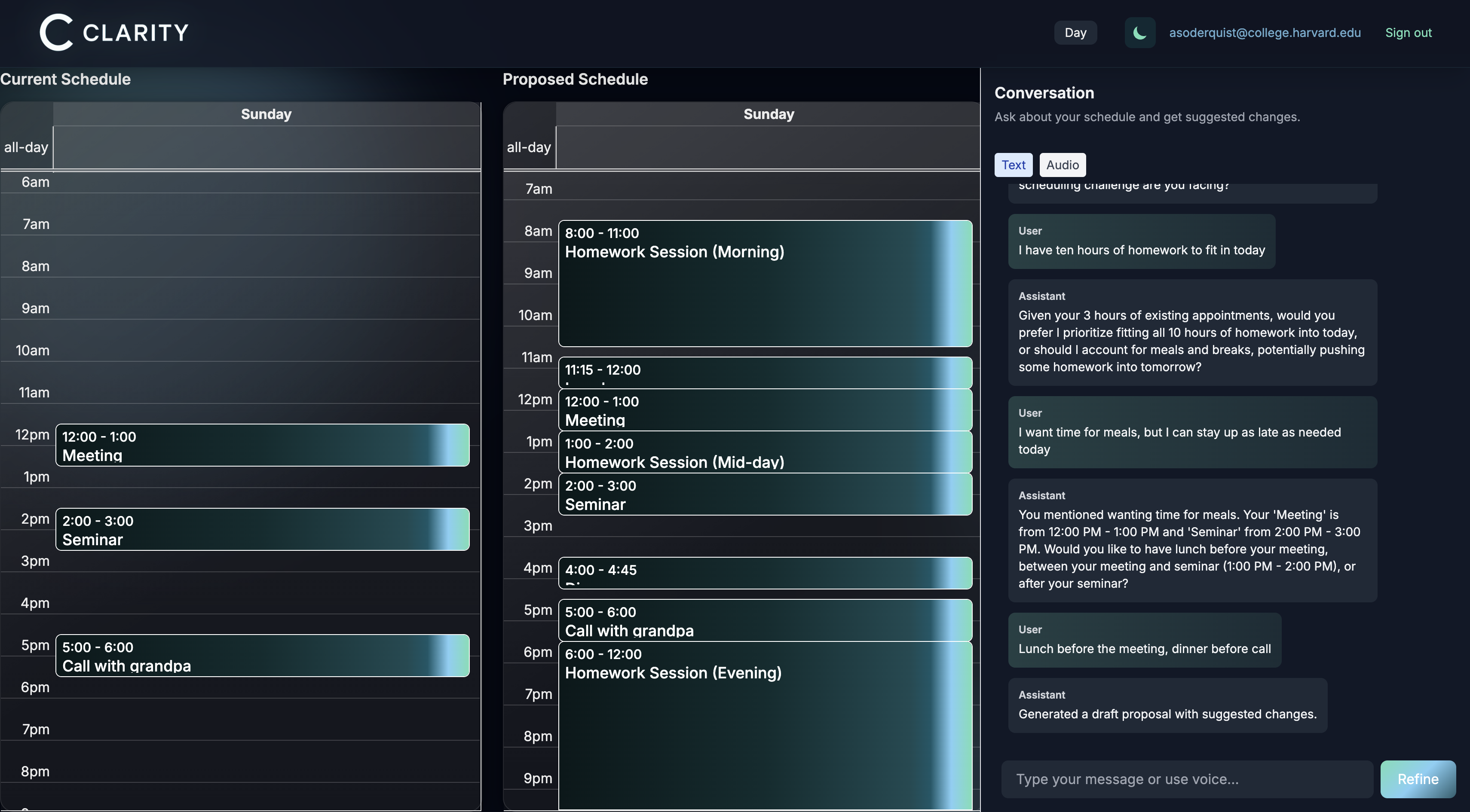The height and width of the screenshot is (812, 1470).
Task: Select Homework Session (Morning) event
Action: (x=765, y=284)
